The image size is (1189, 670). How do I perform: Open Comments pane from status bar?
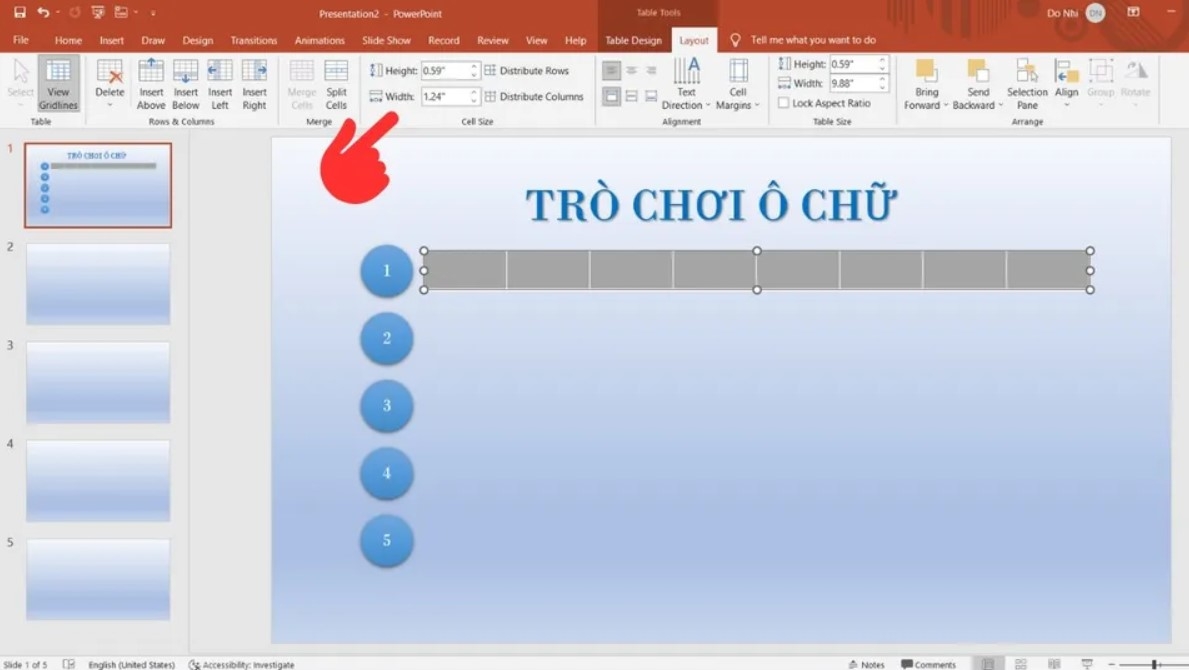(929, 664)
